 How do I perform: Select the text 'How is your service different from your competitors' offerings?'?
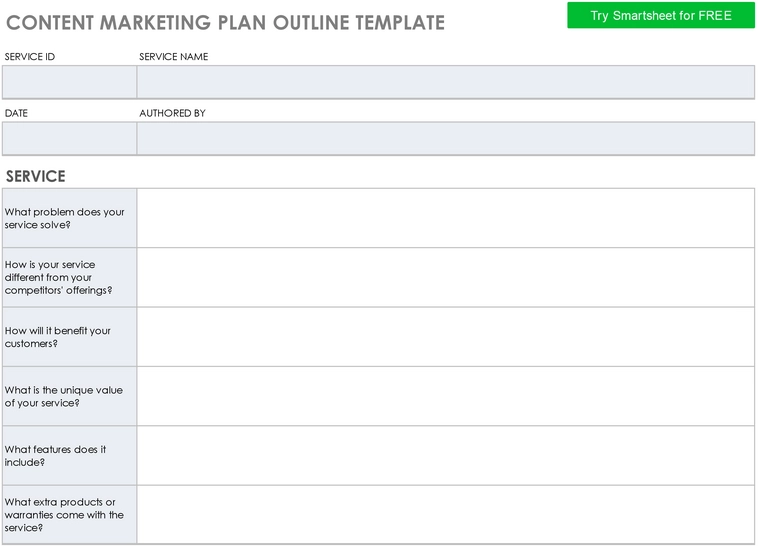tap(58, 277)
